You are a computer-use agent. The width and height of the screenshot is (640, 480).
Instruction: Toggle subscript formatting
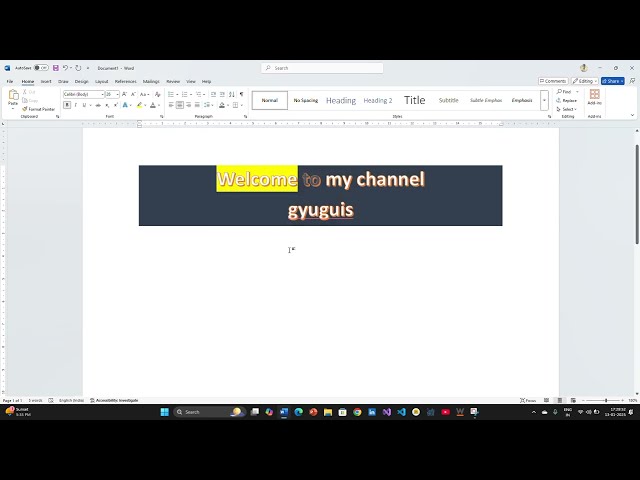[107, 105]
